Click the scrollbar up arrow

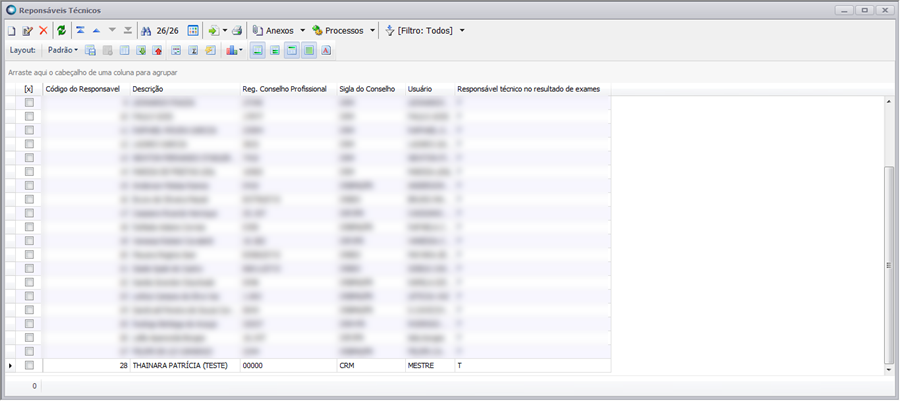tap(889, 101)
